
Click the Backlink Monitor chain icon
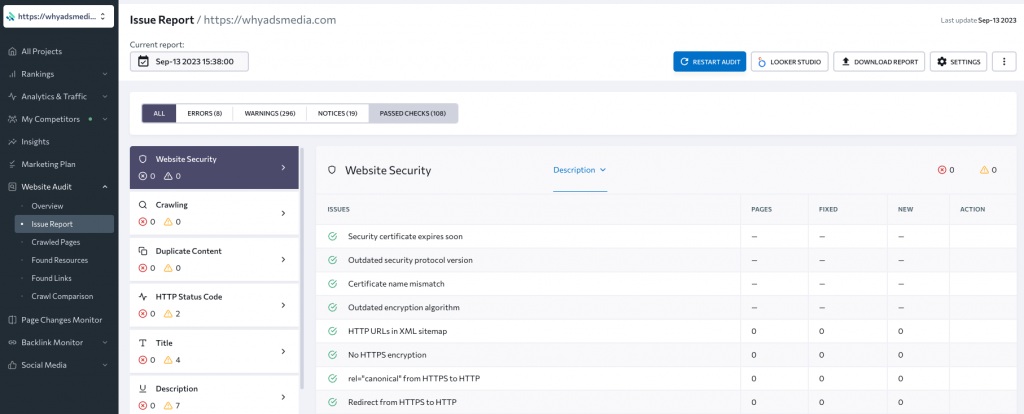(x=12, y=343)
